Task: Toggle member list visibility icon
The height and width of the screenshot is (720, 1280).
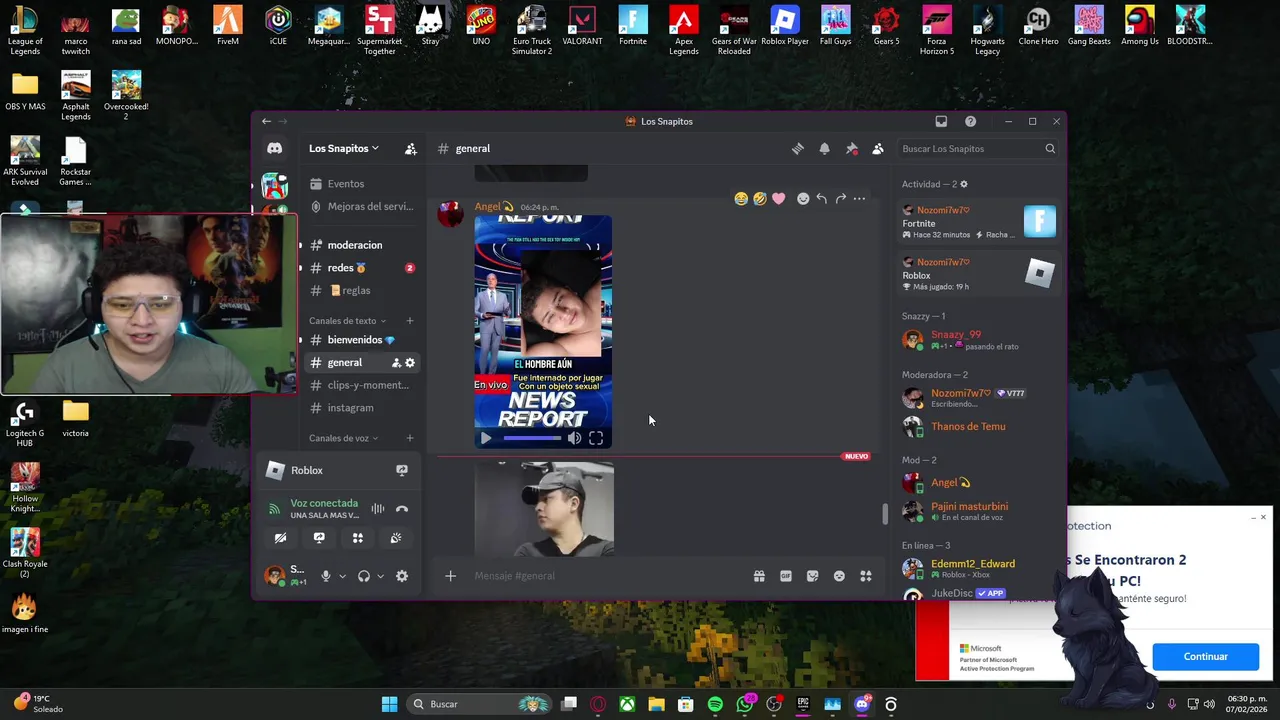Action: [878, 148]
